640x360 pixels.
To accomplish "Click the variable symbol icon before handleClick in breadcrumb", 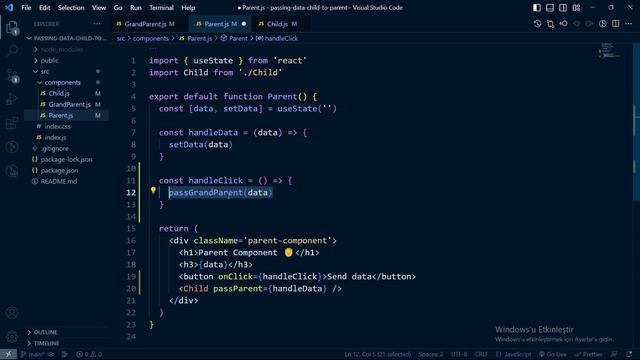I will pyautogui.click(x=259, y=38).
